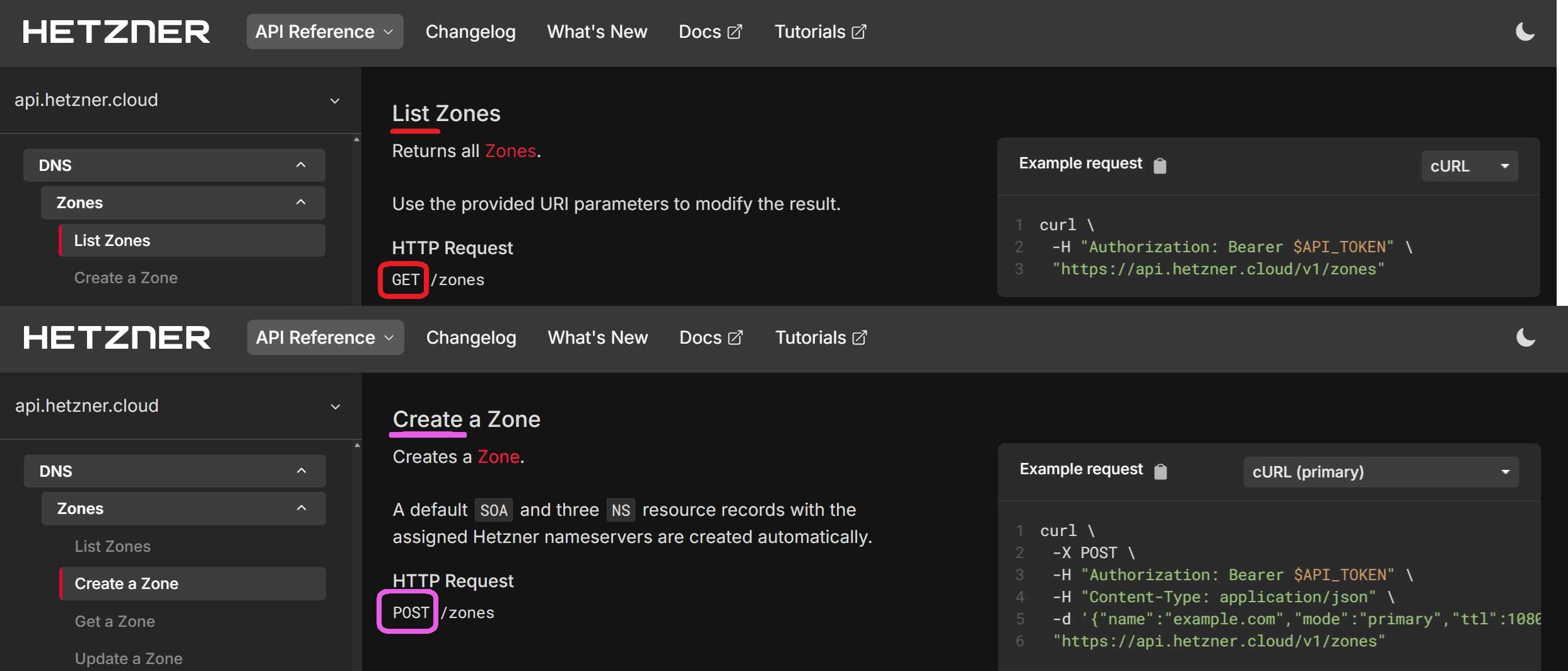Open the cURL language dropdown for List Zones
The width and height of the screenshot is (1568, 671).
click(x=1469, y=166)
